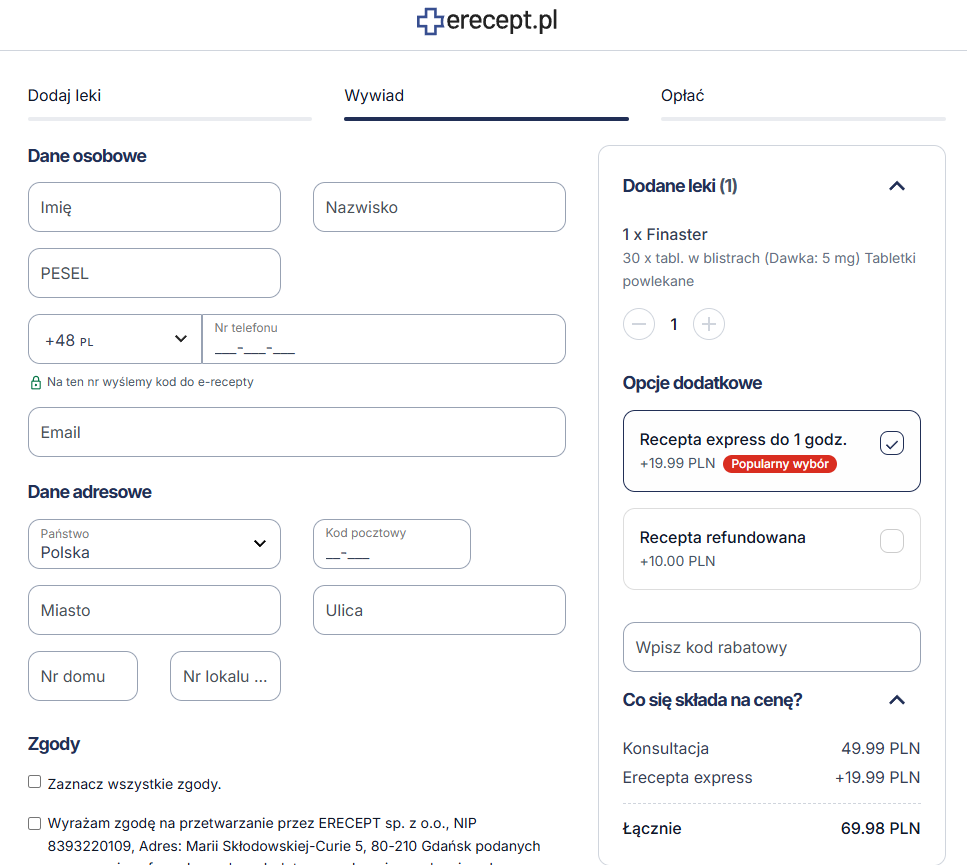
Task: Click the quantity value 1 between stepper buttons
Action: (x=674, y=324)
